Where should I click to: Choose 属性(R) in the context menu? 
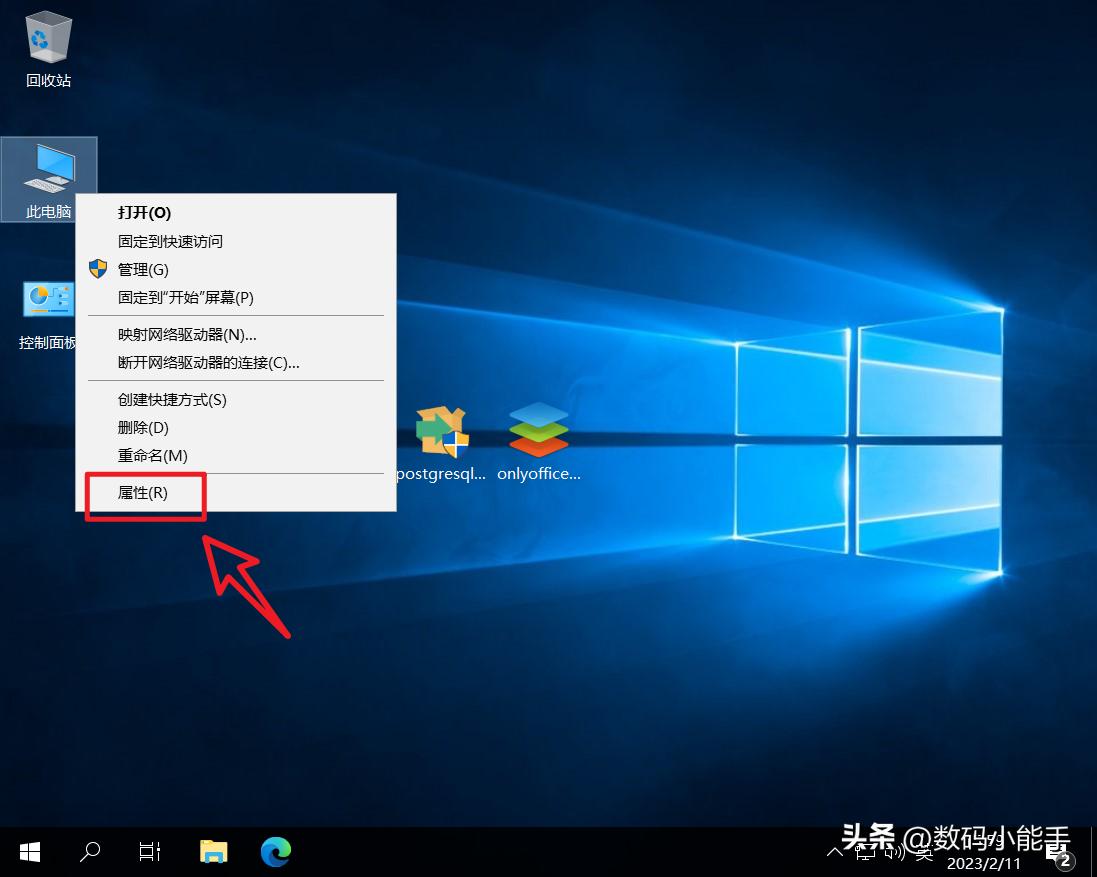143,493
